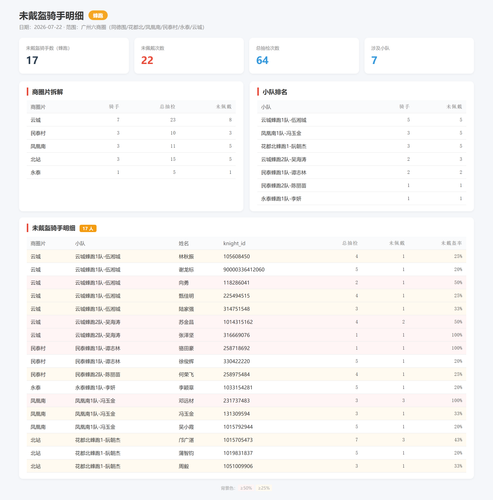
Task: Click the 永泰 row in 商圈片拆解 table
Action: [x=131, y=172]
